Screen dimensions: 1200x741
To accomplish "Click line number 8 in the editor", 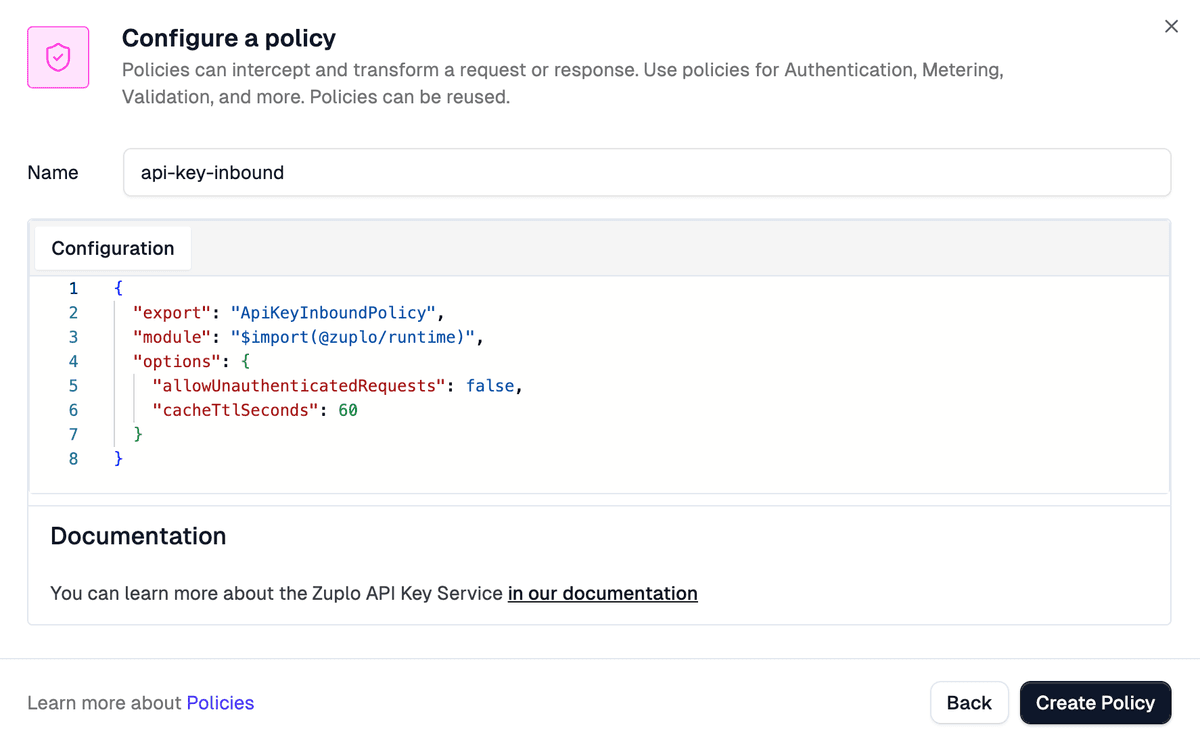I will [x=72, y=458].
